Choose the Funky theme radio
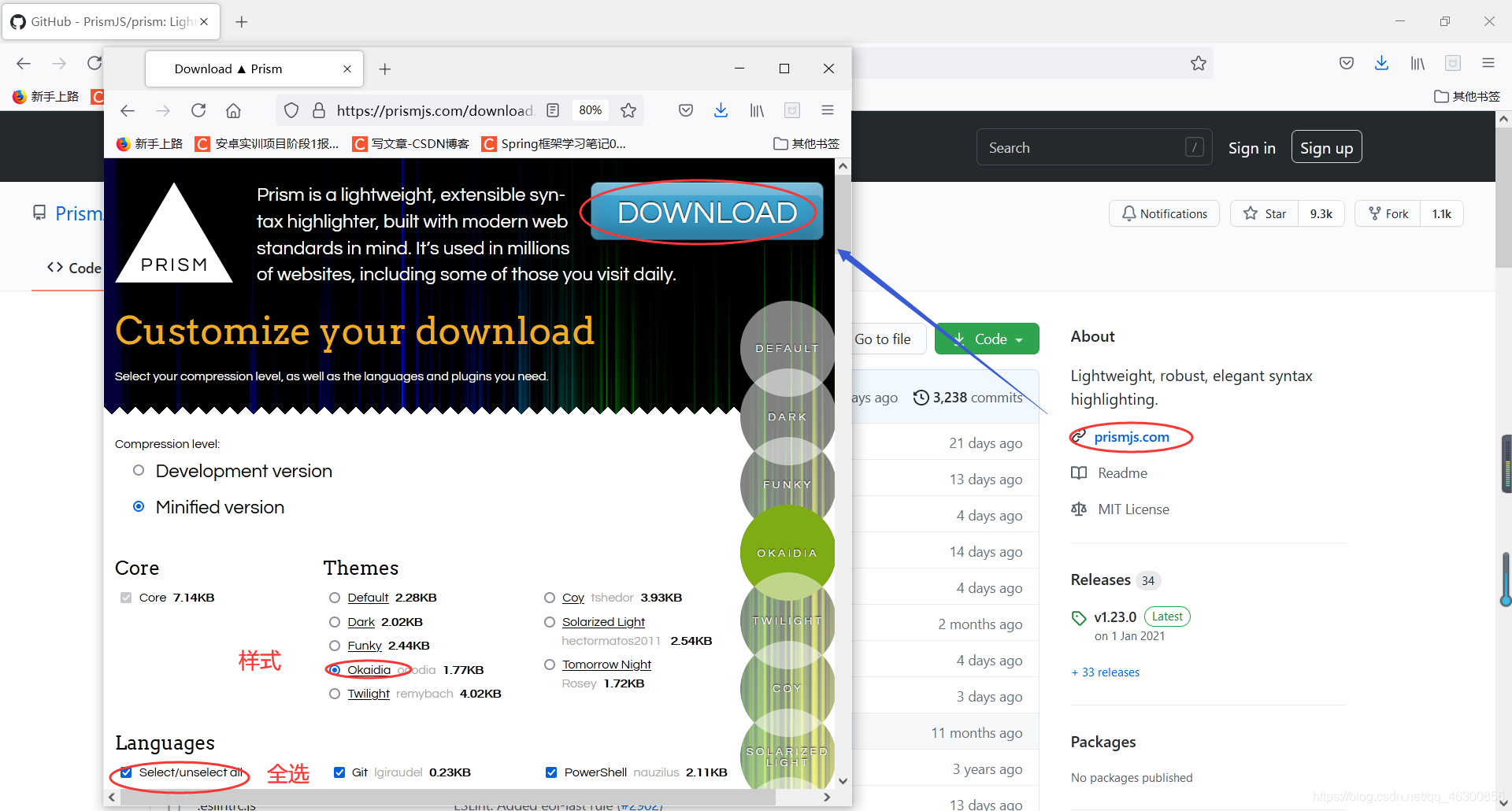This screenshot has width=1512, height=811. (335, 646)
